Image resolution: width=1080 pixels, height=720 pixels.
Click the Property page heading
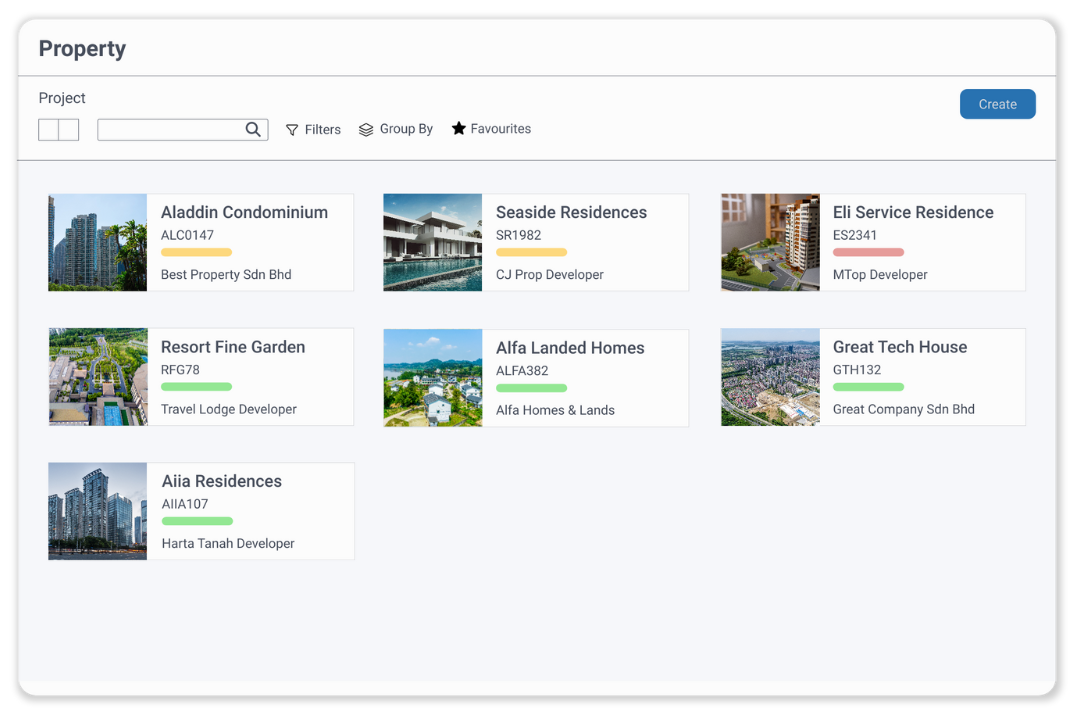(x=83, y=49)
